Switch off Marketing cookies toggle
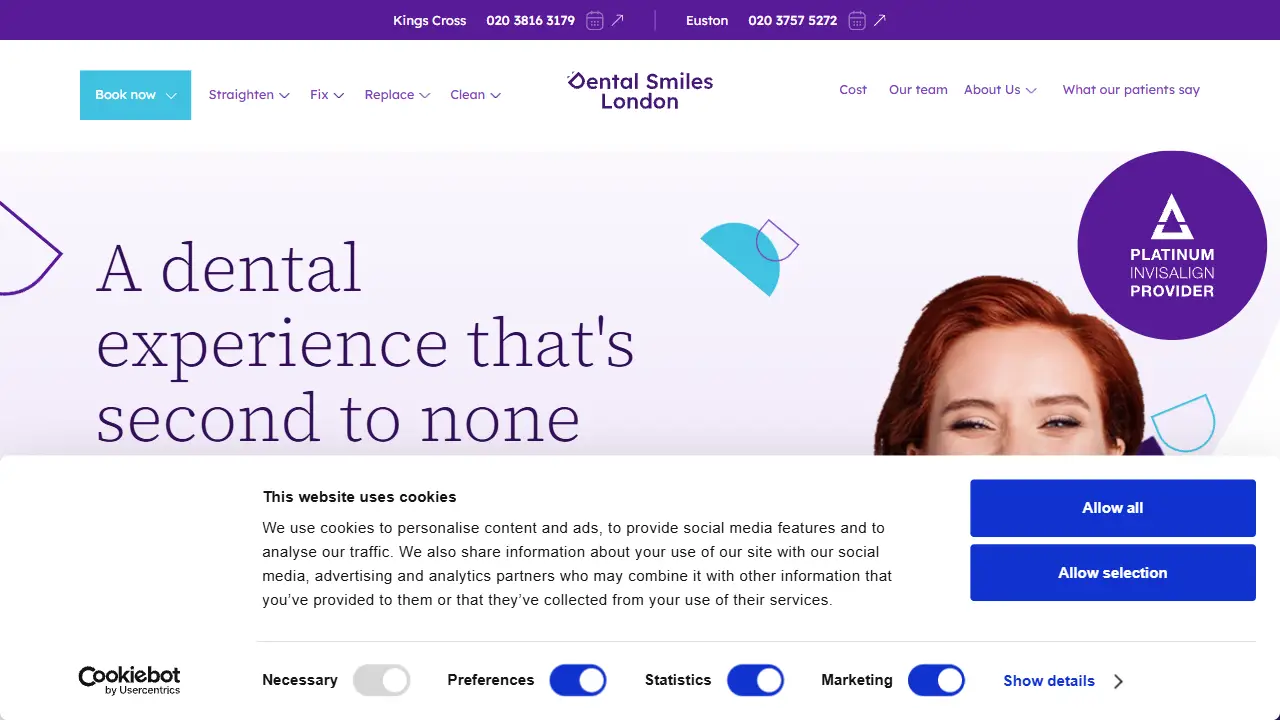The image size is (1280, 720). [x=936, y=681]
